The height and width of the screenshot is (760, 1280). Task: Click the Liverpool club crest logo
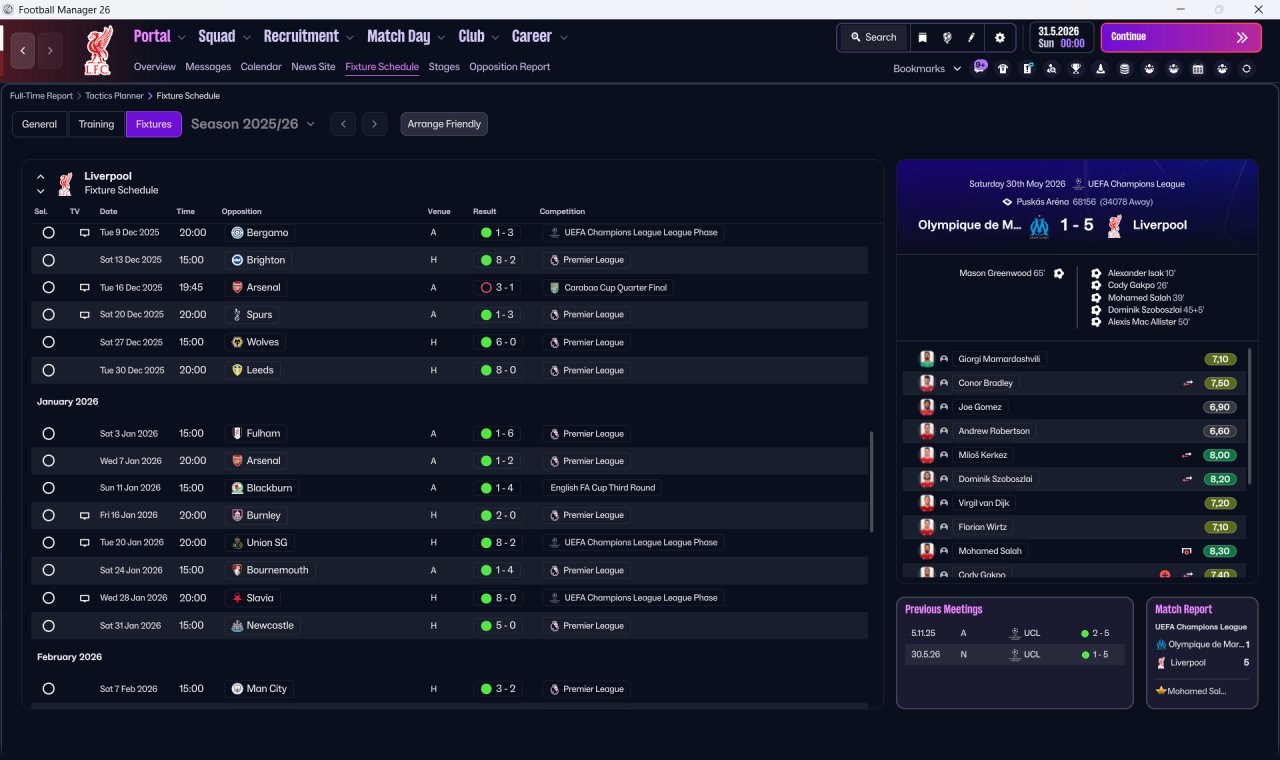pyautogui.click(x=98, y=52)
